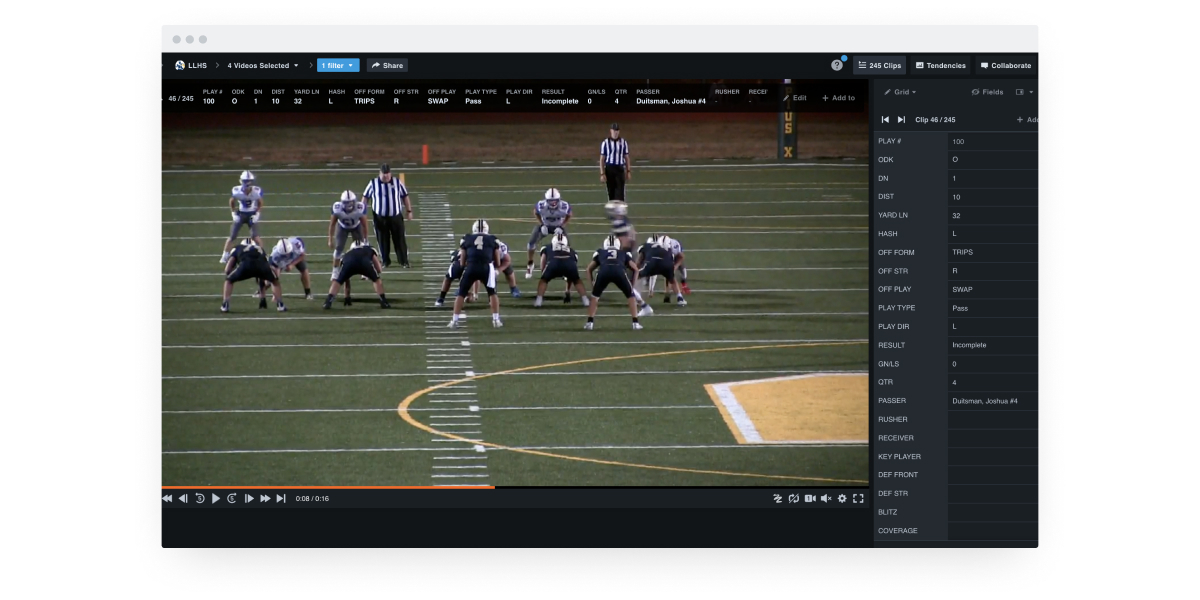The image size is (1200, 600).
Task: Skip to next clip in side panel
Action: tap(901, 120)
